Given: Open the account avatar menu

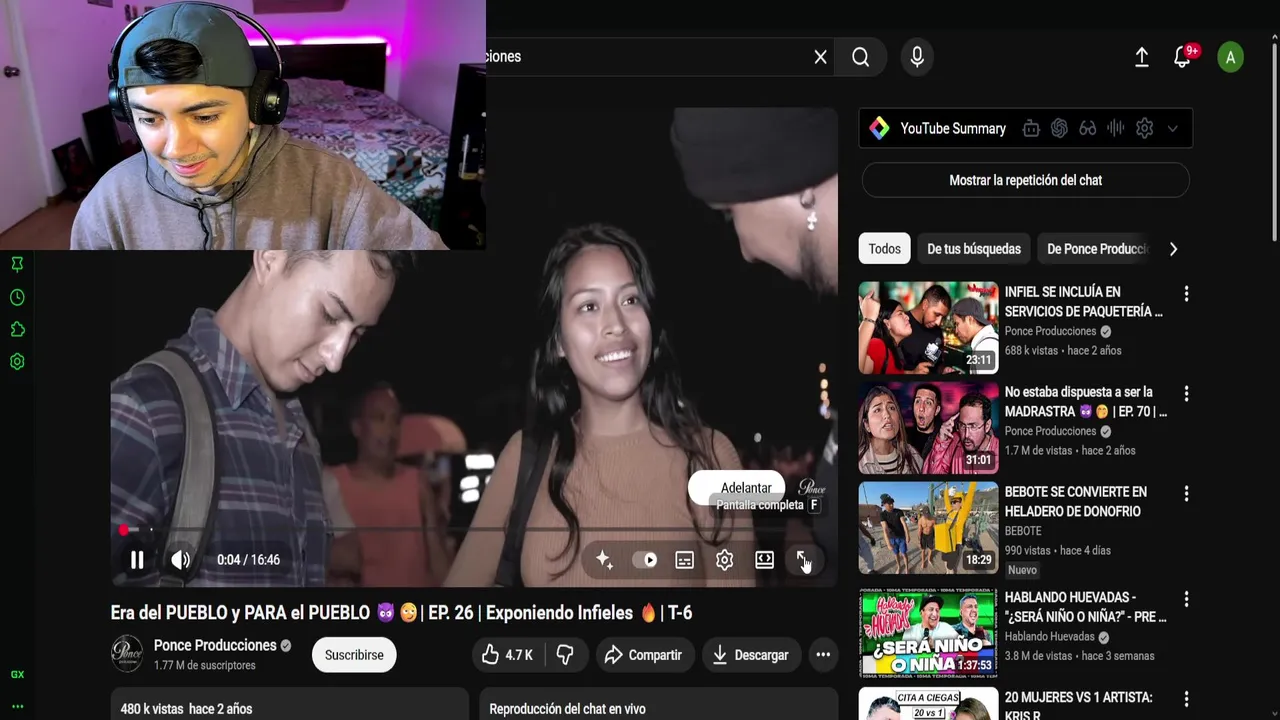Looking at the screenshot, I should [x=1230, y=57].
